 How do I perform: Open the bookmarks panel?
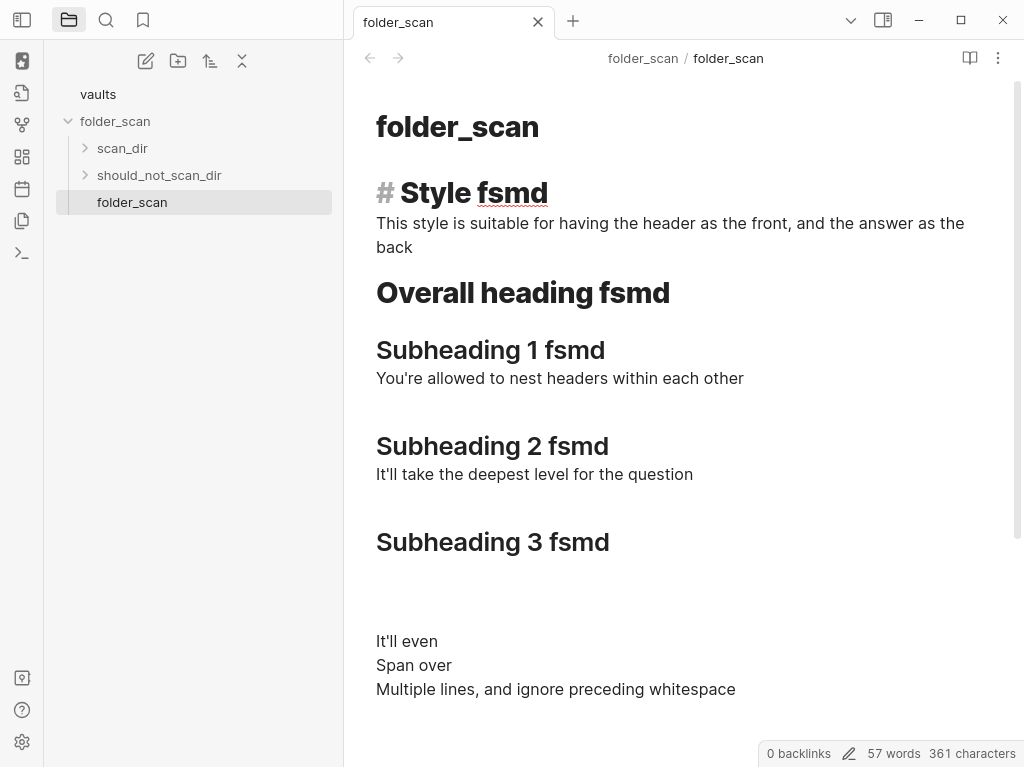(143, 20)
